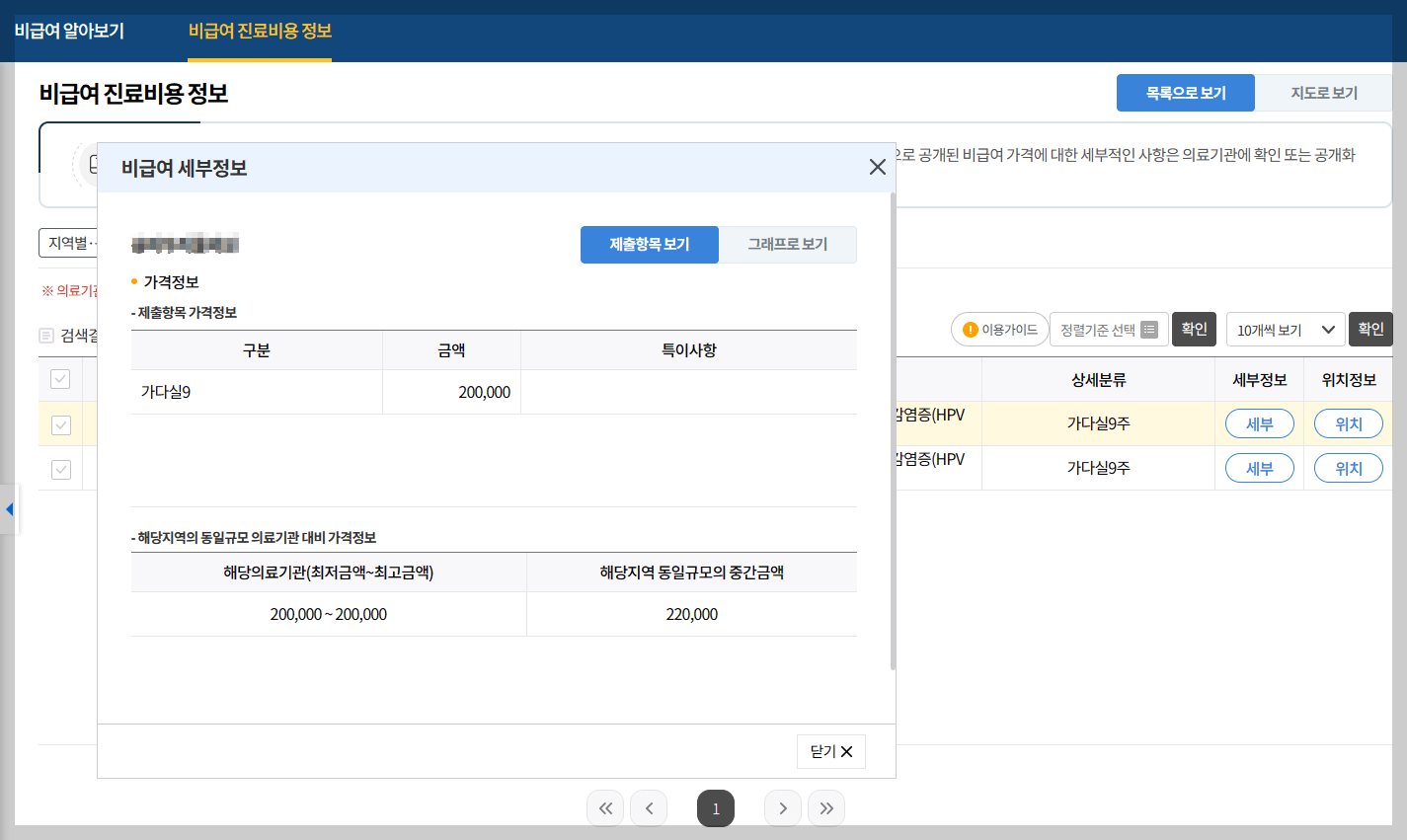Click the 금액 column header

pyautogui.click(x=451, y=350)
